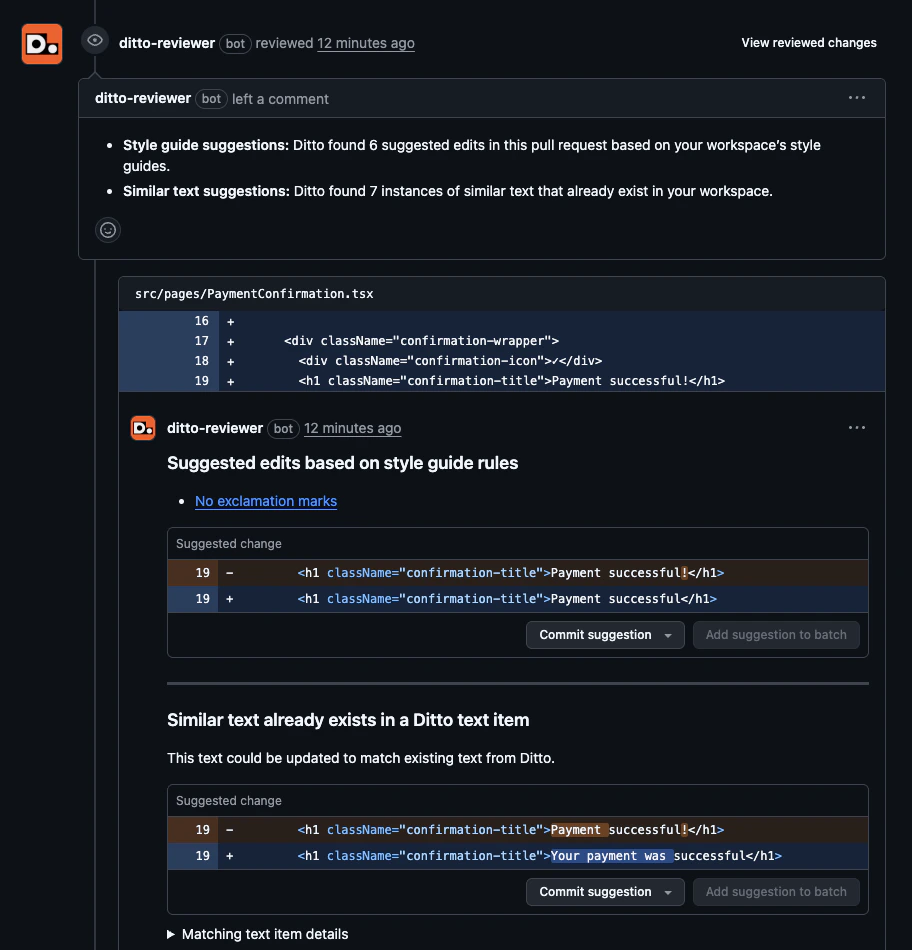The image size is (912, 950).
Task: Click the ditto-reviewer avatar at the top
Action: [41, 43]
